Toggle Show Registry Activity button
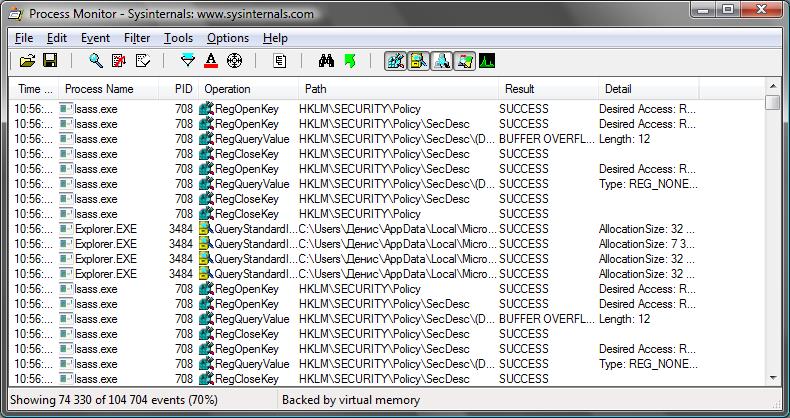This screenshot has width=790, height=418. click(396, 61)
